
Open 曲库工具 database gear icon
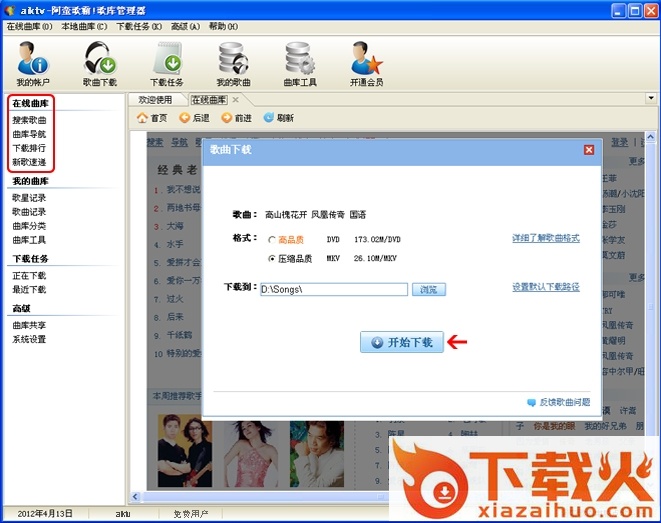(300, 59)
